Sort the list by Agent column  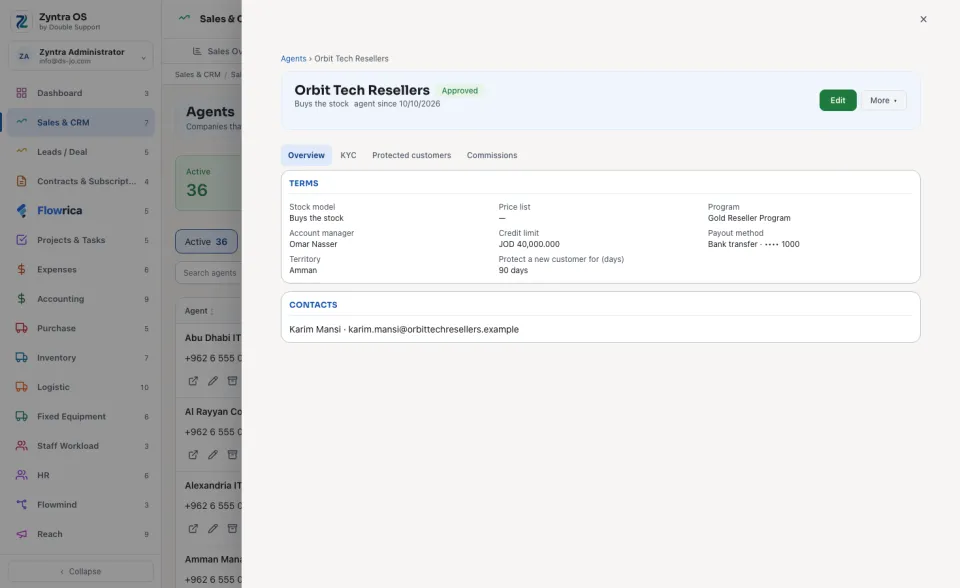point(199,311)
